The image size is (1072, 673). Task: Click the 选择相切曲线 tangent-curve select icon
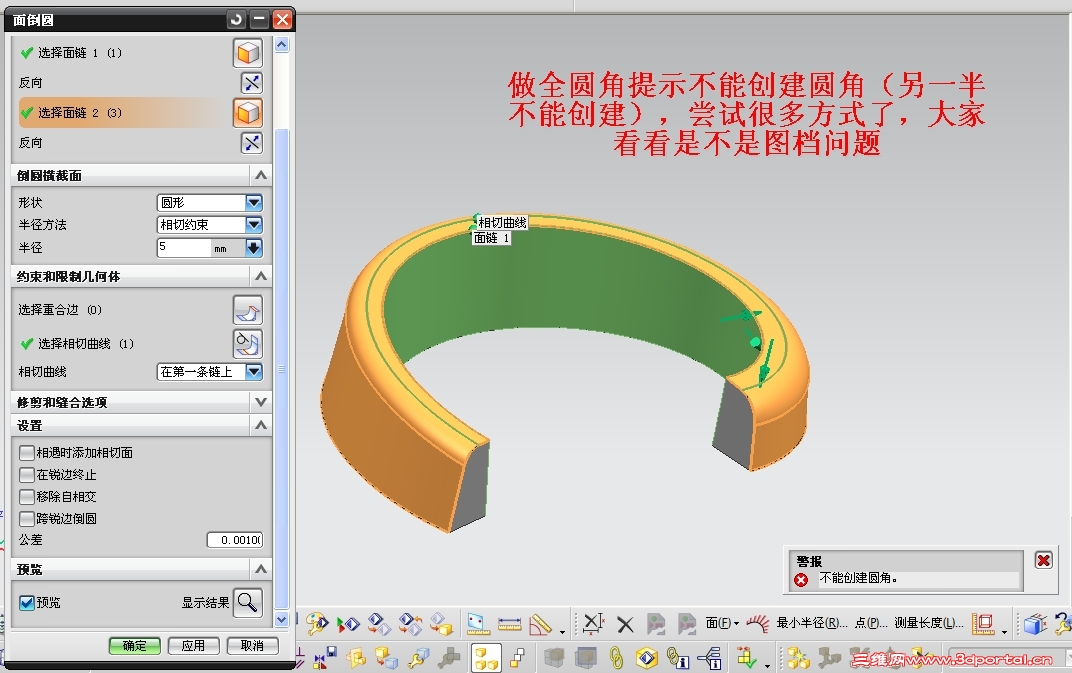[x=247, y=343]
